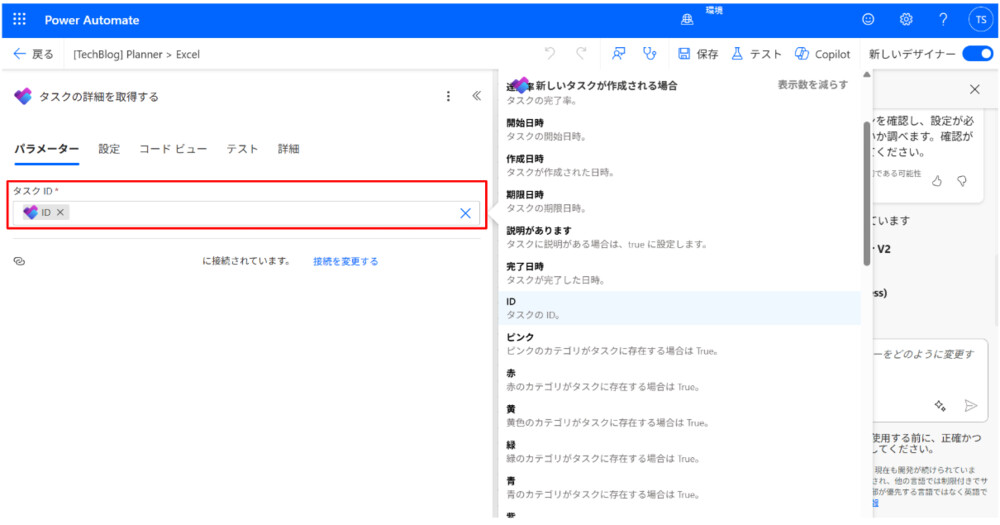The width and height of the screenshot is (1000, 525).
Task: Toggle the 新しいデザイナー switch
Action: [x=976, y=54]
